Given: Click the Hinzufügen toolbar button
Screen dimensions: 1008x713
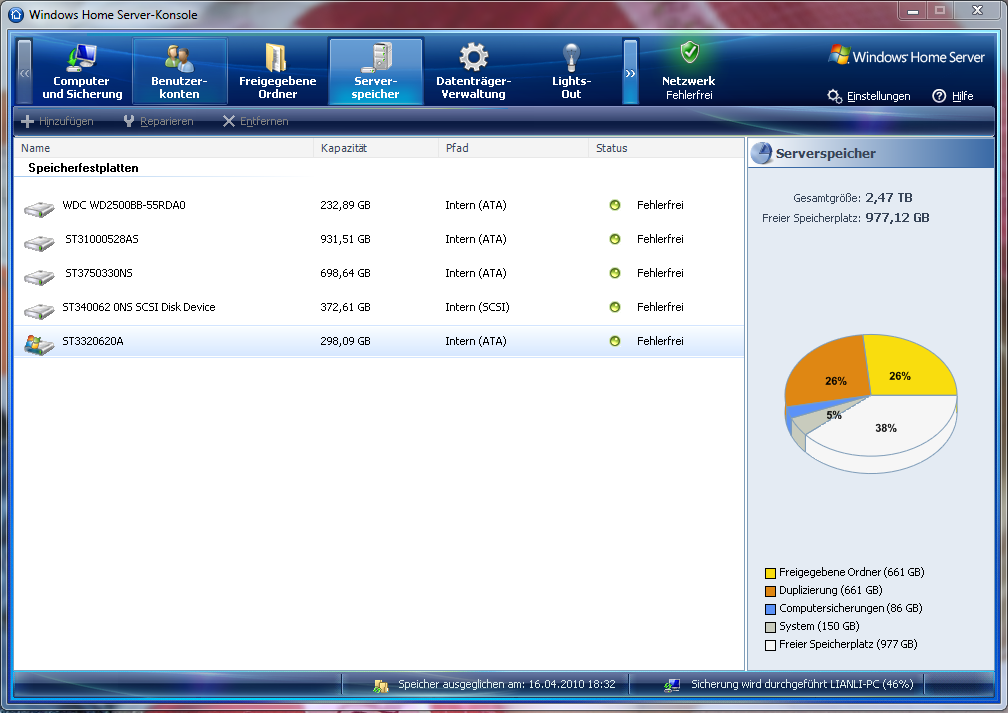Looking at the screenshot, I should pos(57,121).
